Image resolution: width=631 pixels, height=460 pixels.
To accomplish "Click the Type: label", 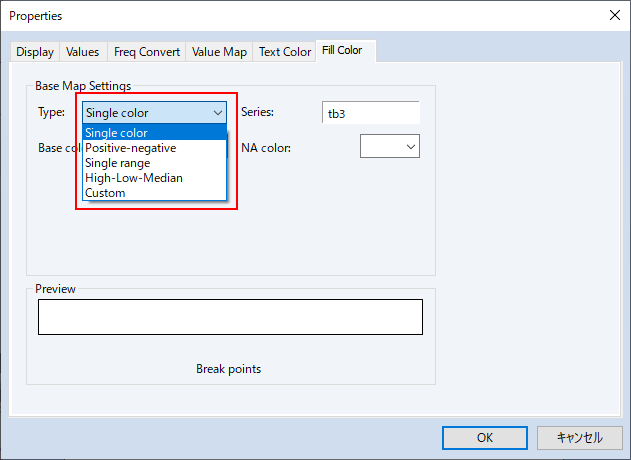I will pos(52,112).
